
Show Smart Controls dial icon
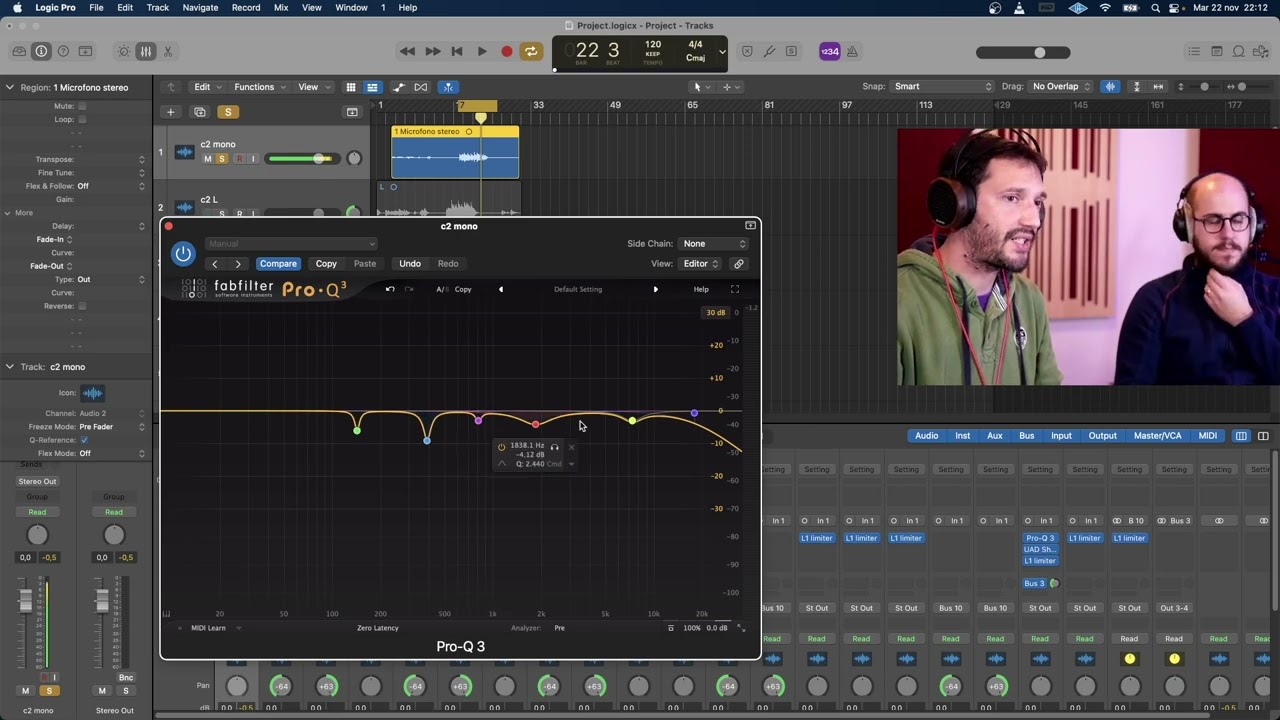coord(124,51)
